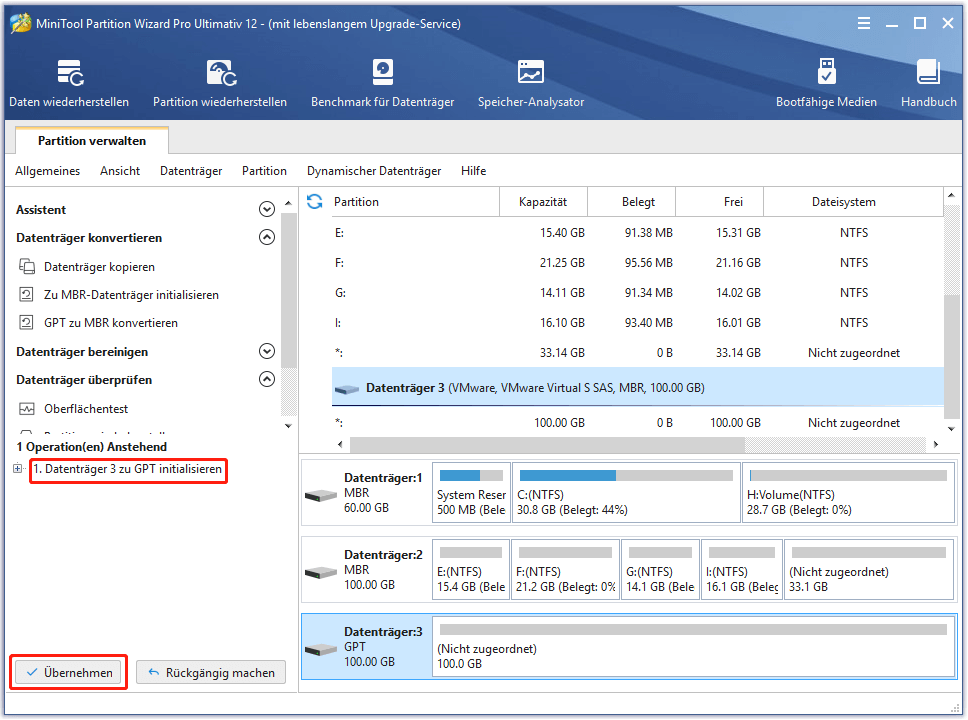Select System Reser 500 MB partition block
Image resolution: width=968 pixels, height=720 pixels.
[x=471, y=493]
